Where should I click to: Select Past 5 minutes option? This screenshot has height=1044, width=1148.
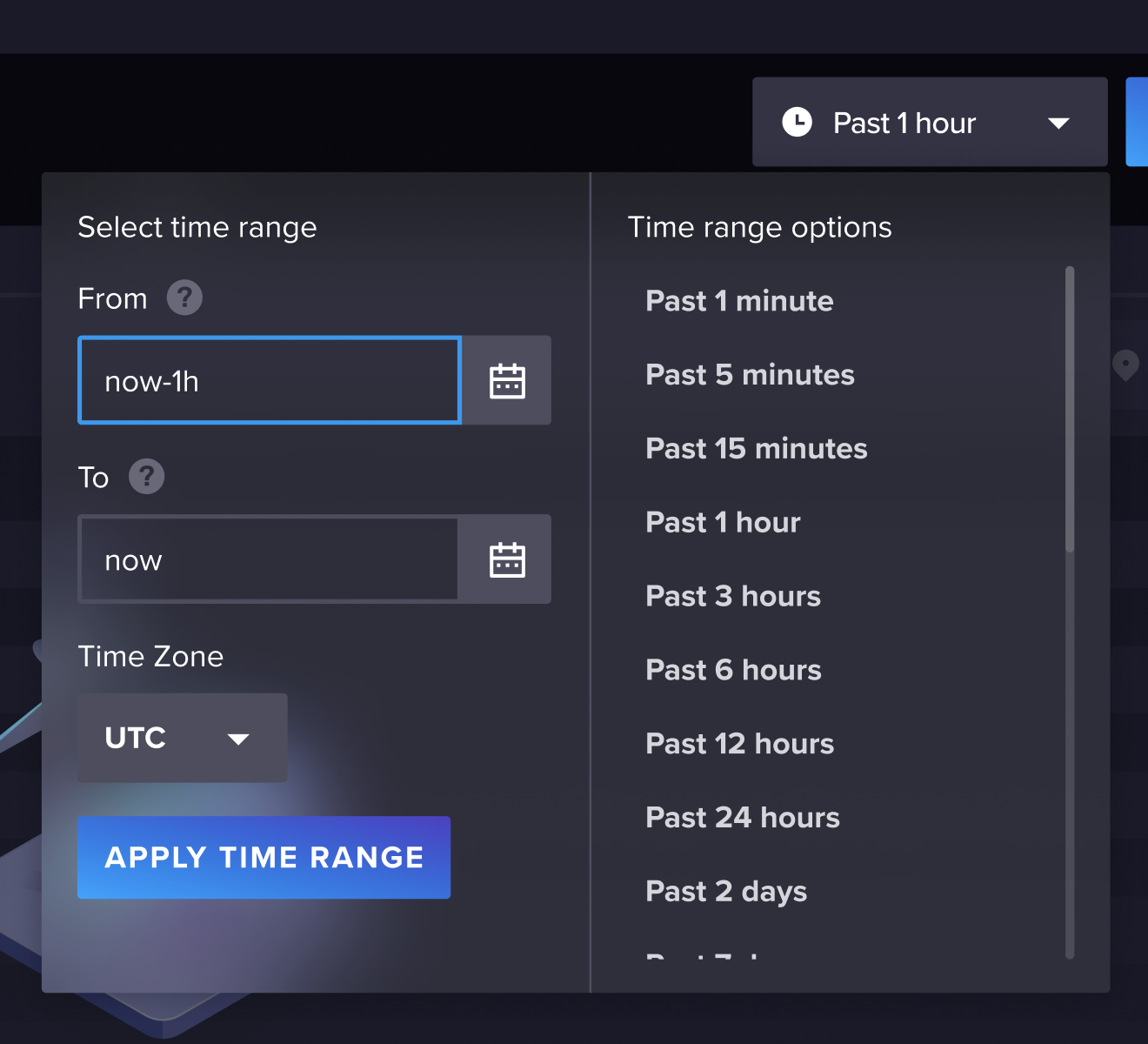click(x=749, y=375)
